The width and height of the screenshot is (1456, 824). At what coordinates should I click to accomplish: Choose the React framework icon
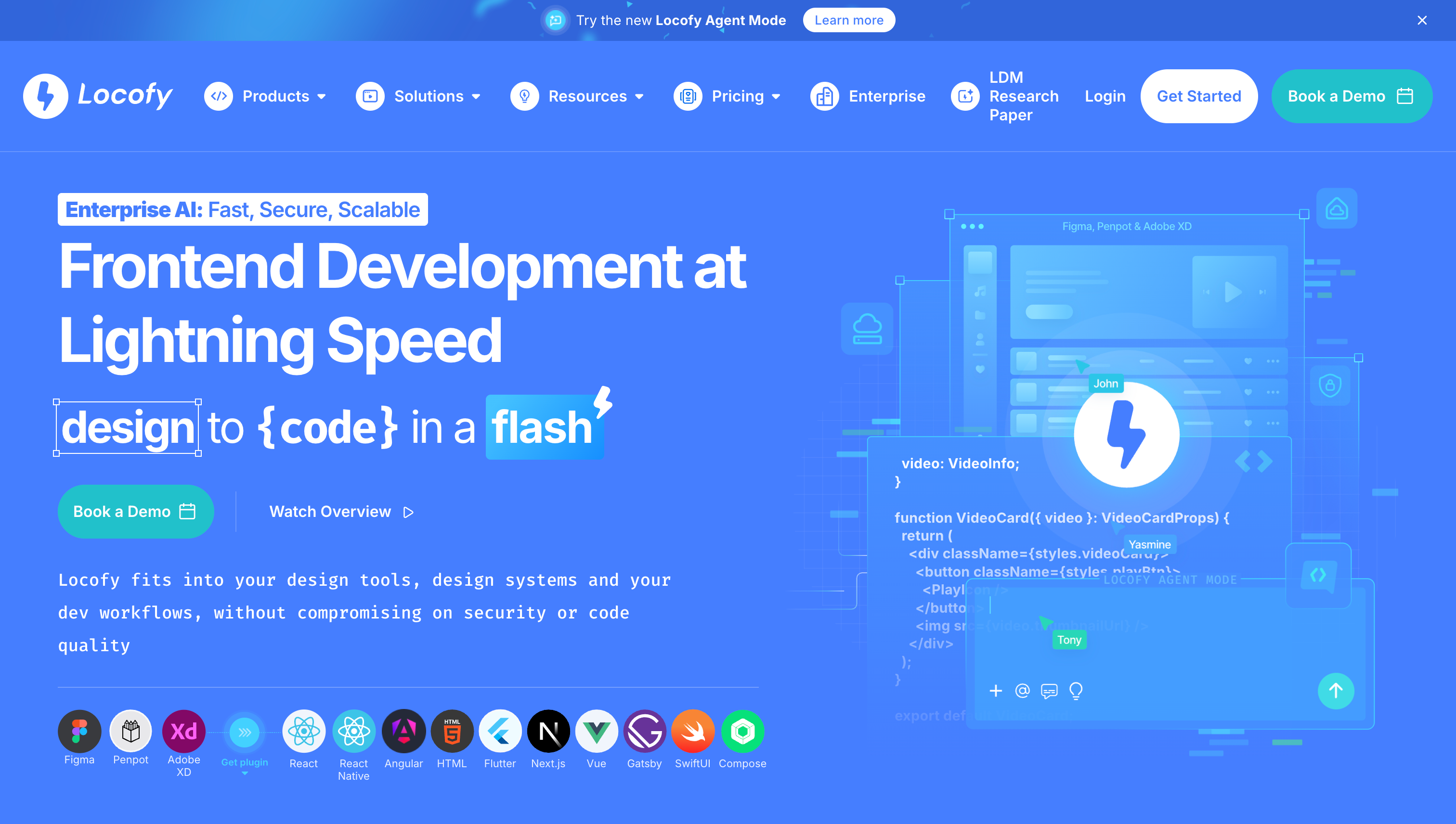[x=303, y=731]
